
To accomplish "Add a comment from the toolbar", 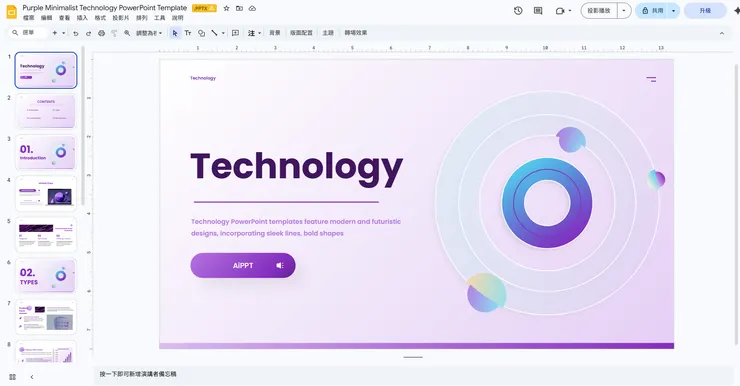I will pyautogui.click(x=235, y=33).
